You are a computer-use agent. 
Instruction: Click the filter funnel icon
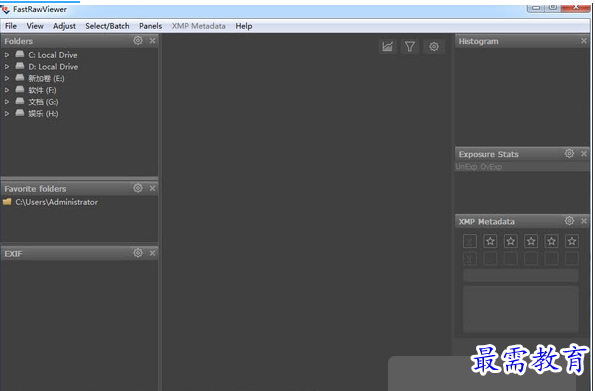(410, 47)
